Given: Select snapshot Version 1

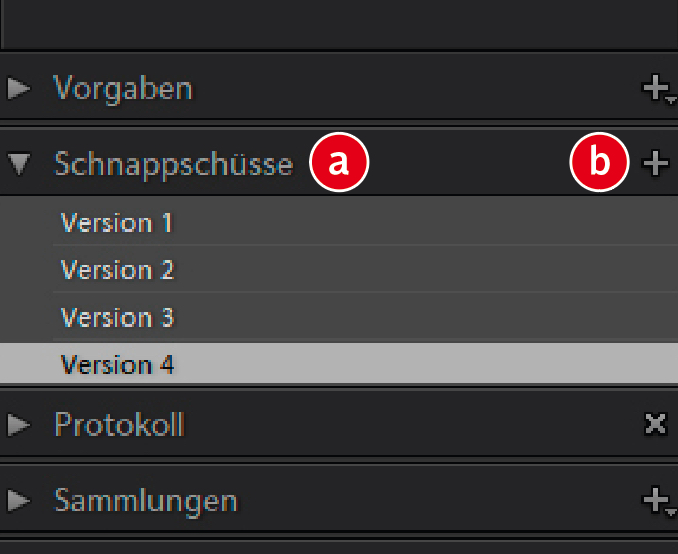Looking at the screenshot, I should tap(116, 222).
